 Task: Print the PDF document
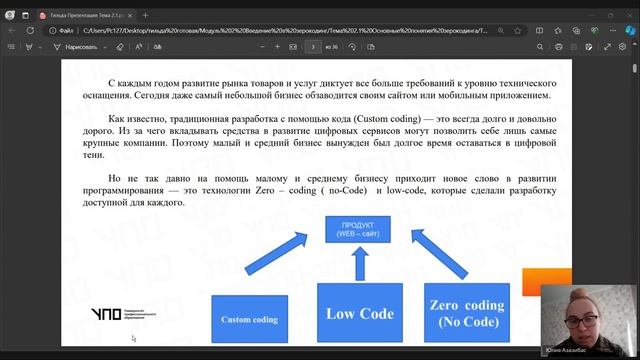click(559, 47)
